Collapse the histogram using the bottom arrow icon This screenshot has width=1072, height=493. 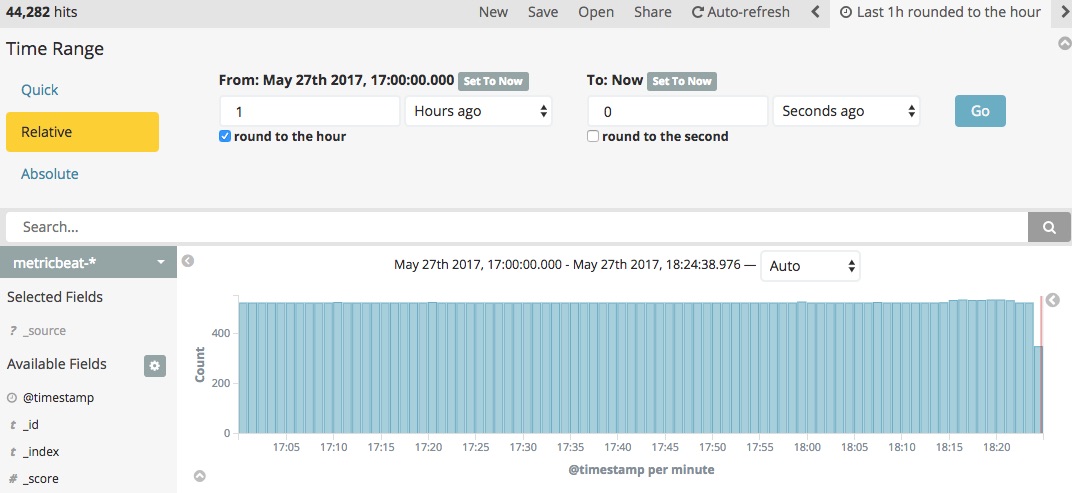click(x=200, y=476)
